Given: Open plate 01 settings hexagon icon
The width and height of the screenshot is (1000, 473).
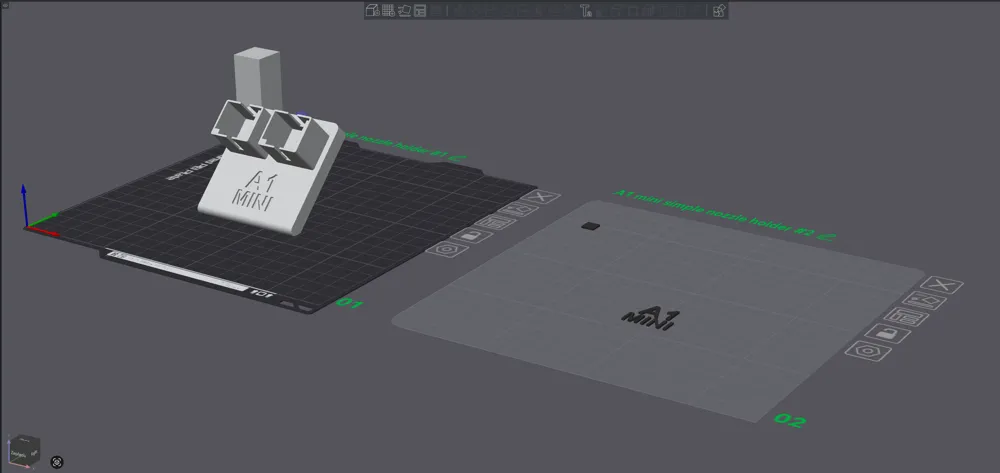Looking at the screenshot, I should tap(447, 249).
